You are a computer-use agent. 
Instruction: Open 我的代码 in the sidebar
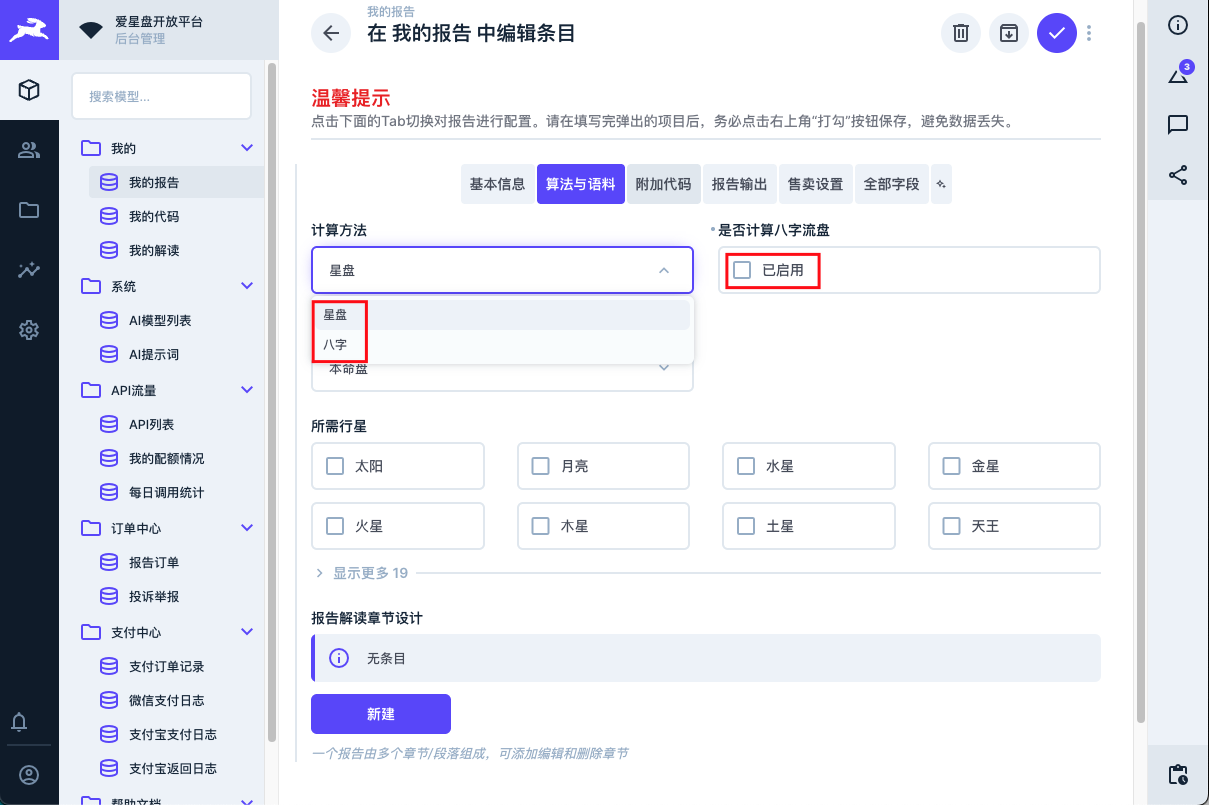[x=154, y=216]
